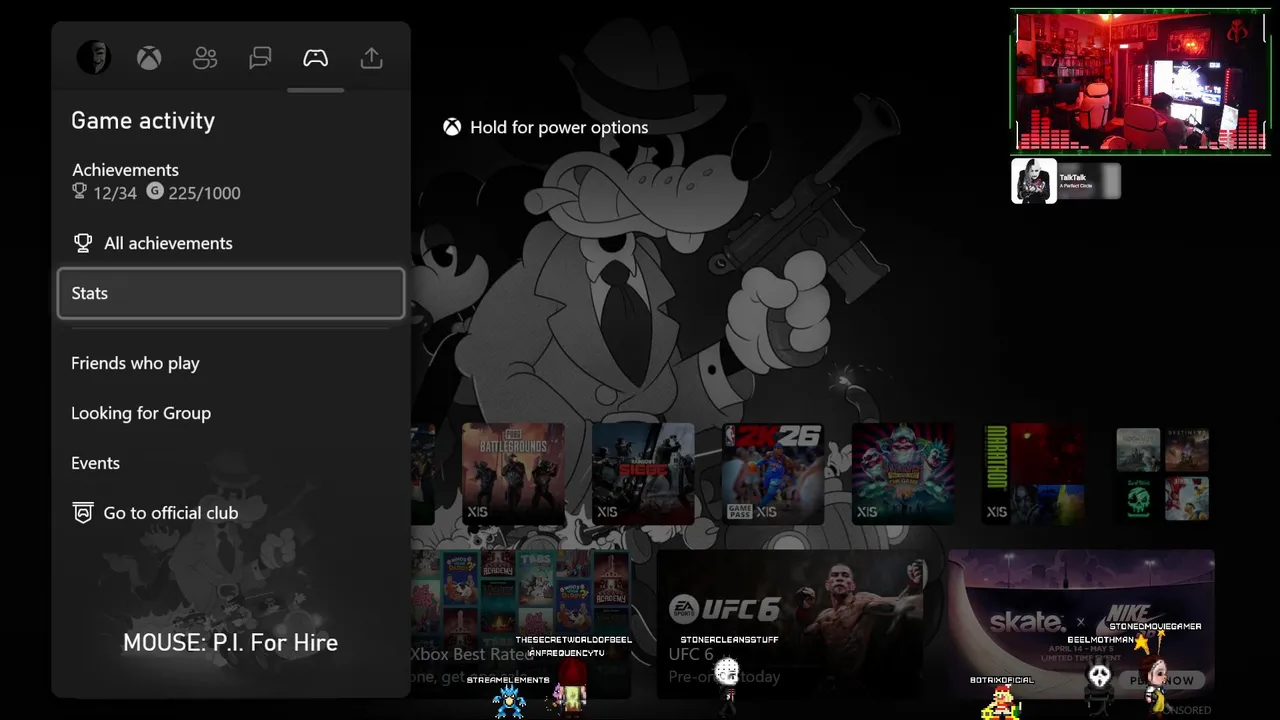Click the webcam stream overlay
Viewport: 1280px width, 720px height.
coord(1140,81)
